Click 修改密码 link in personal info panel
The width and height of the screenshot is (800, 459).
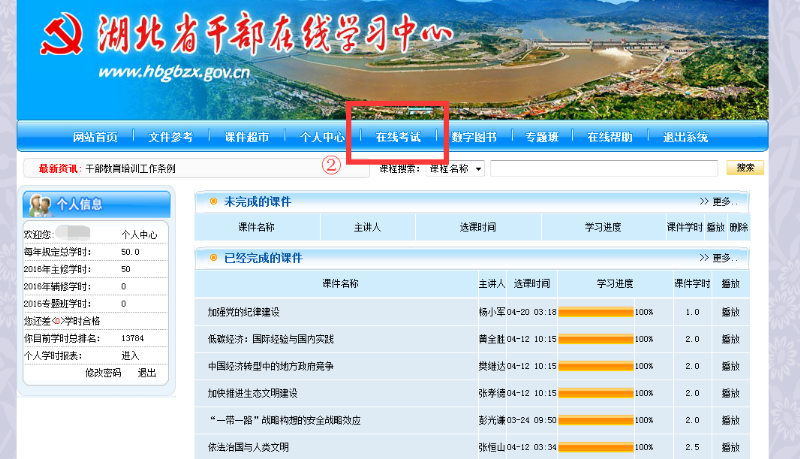click(x=102, y=373)
